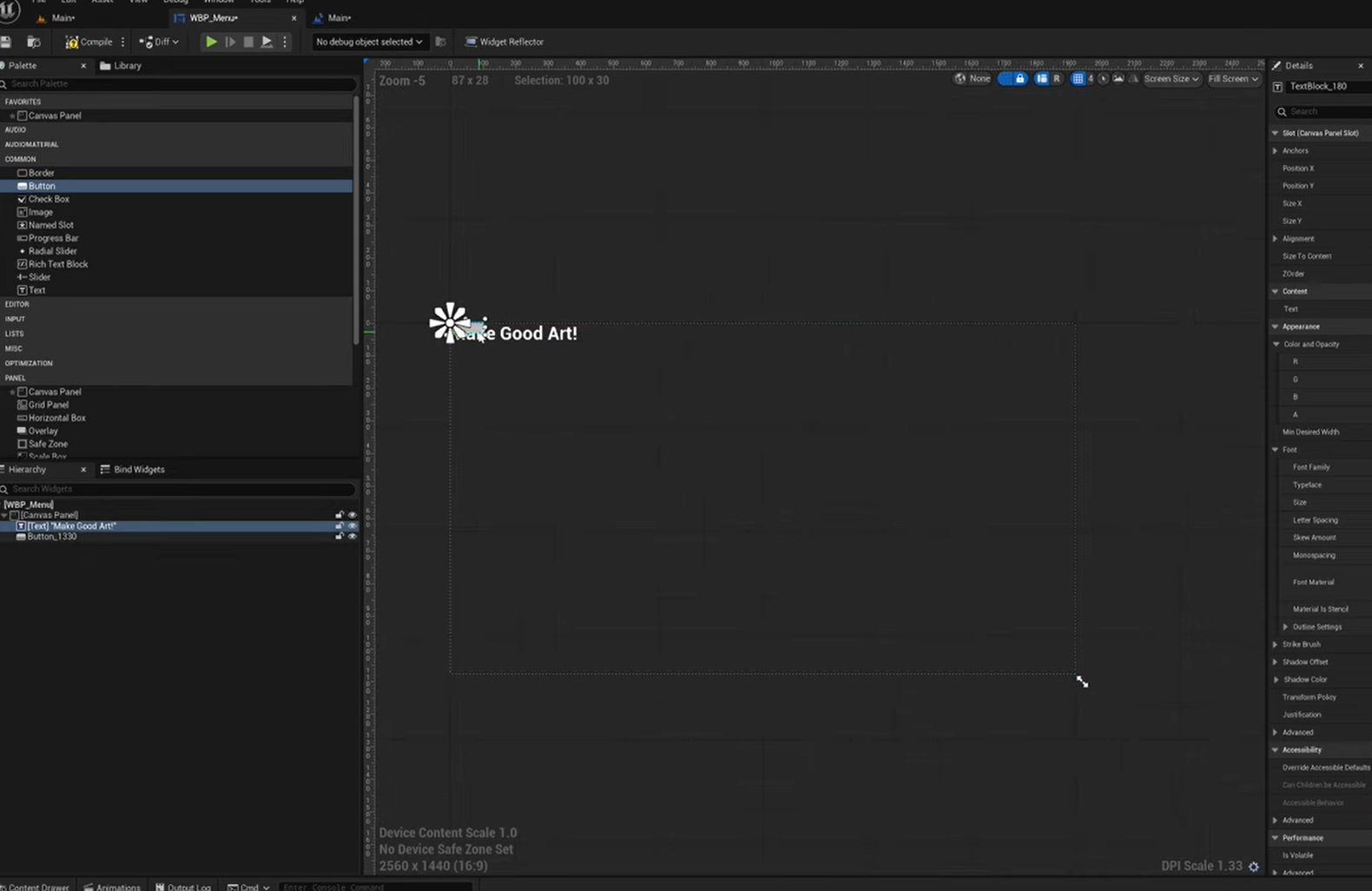The width and height of the screenshot is (1372, 891).
Task: Open the Screen Size dropdown
Action: point(1171,78)
